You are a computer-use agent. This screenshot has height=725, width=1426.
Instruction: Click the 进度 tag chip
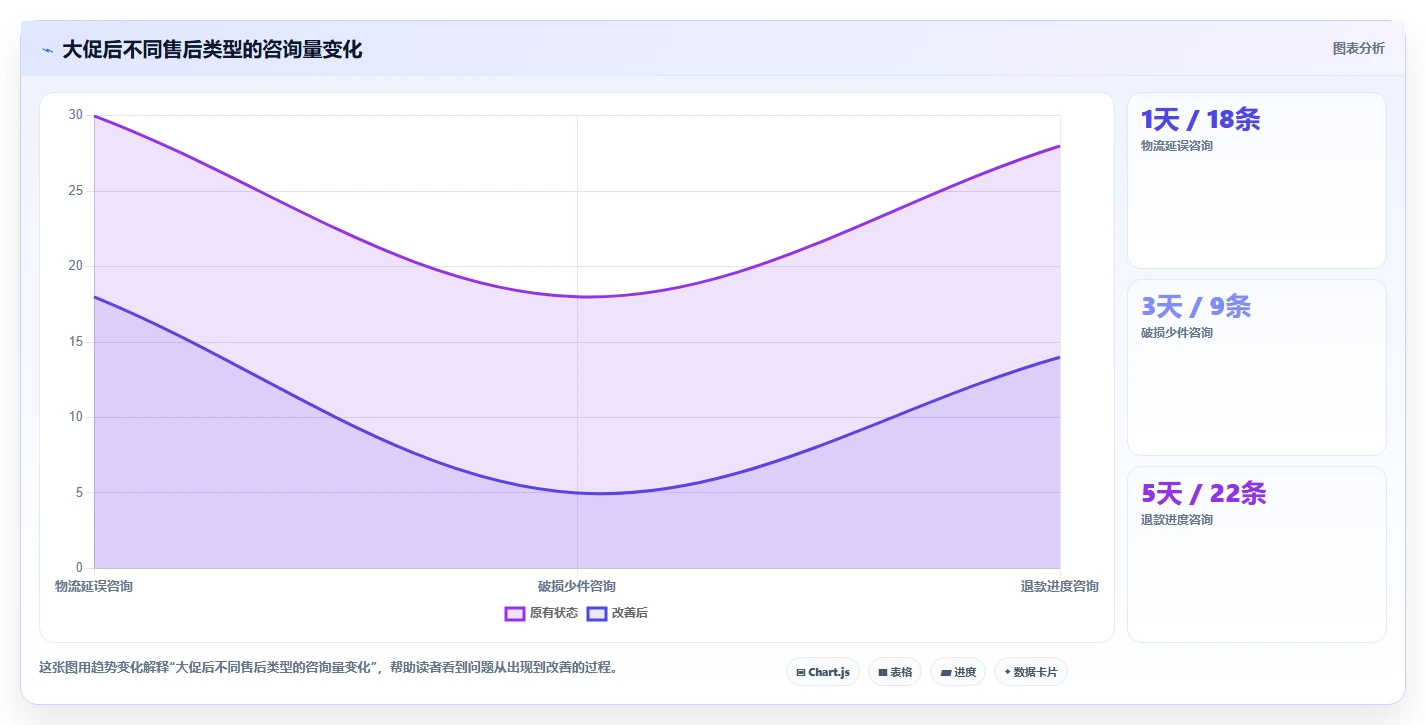point(958,672)
